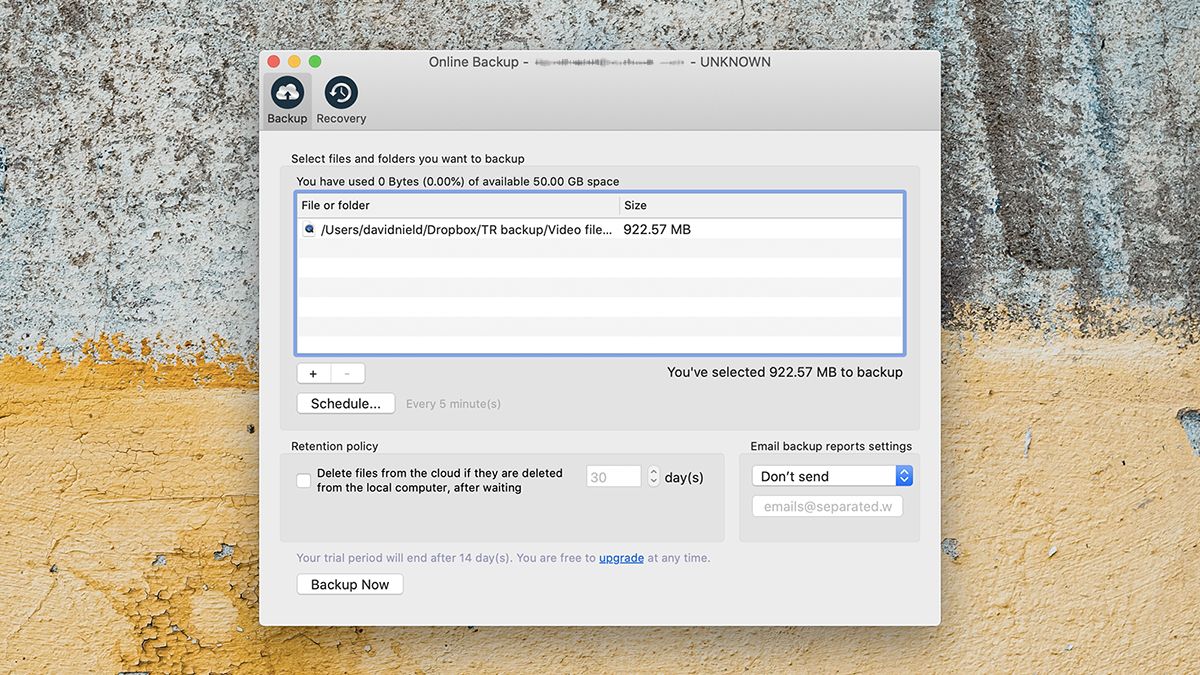Screen dimensions: 1200x675
Task: Enable the delete-files-from-cloud retention checkbox
Action: (302, 481)
